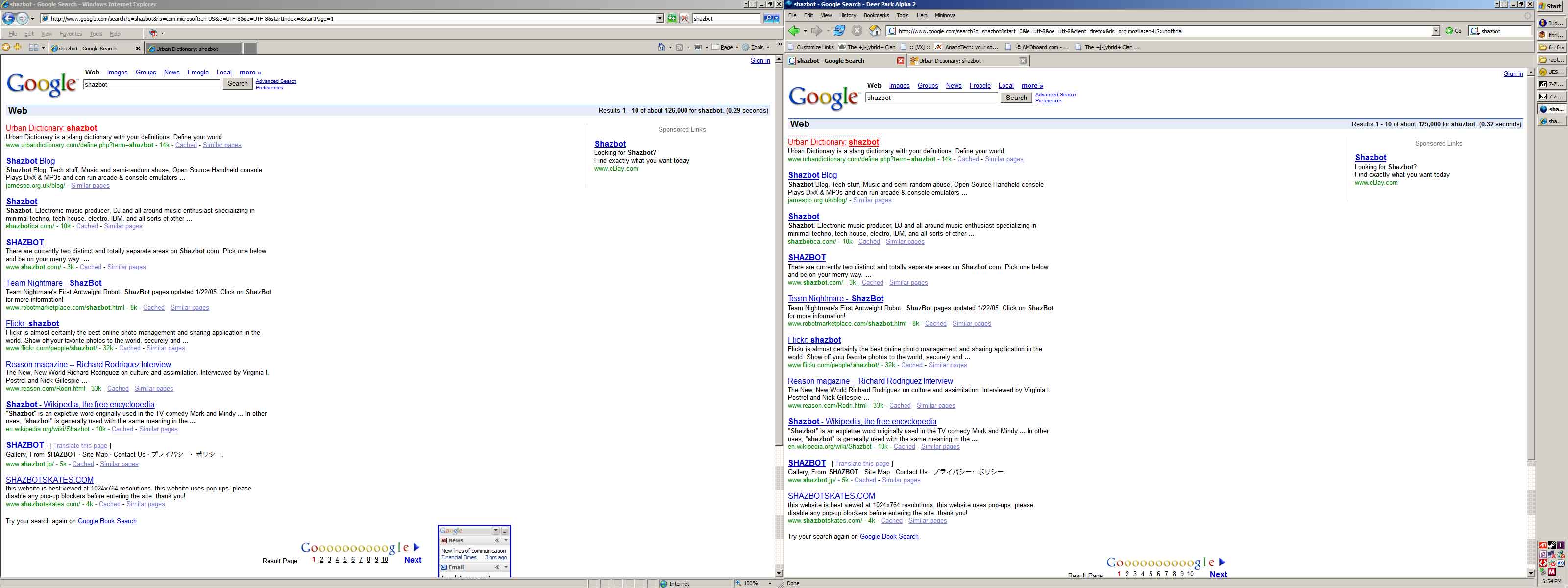The image size is (1568, 588).
Task: Open the IE address bar dropdown
Action: 660,18
